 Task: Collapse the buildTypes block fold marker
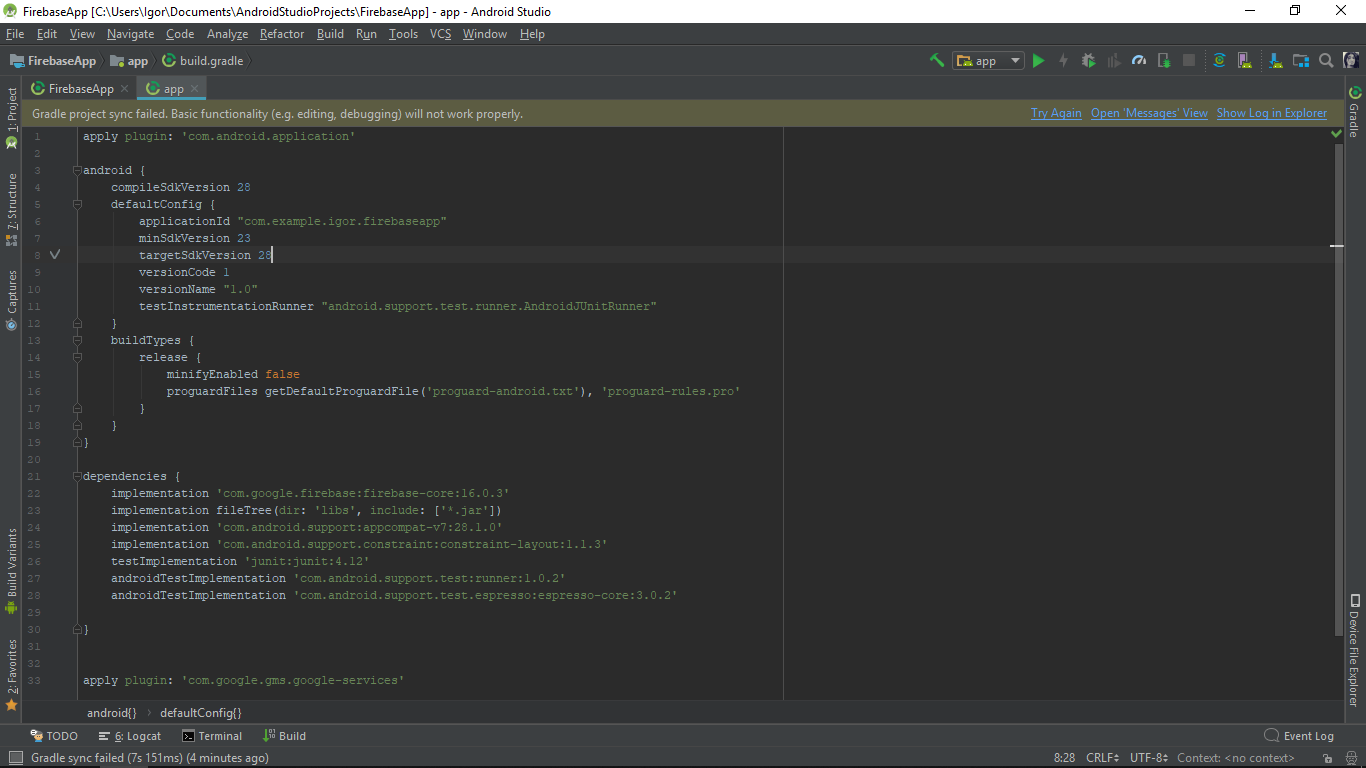pos(78,340)
